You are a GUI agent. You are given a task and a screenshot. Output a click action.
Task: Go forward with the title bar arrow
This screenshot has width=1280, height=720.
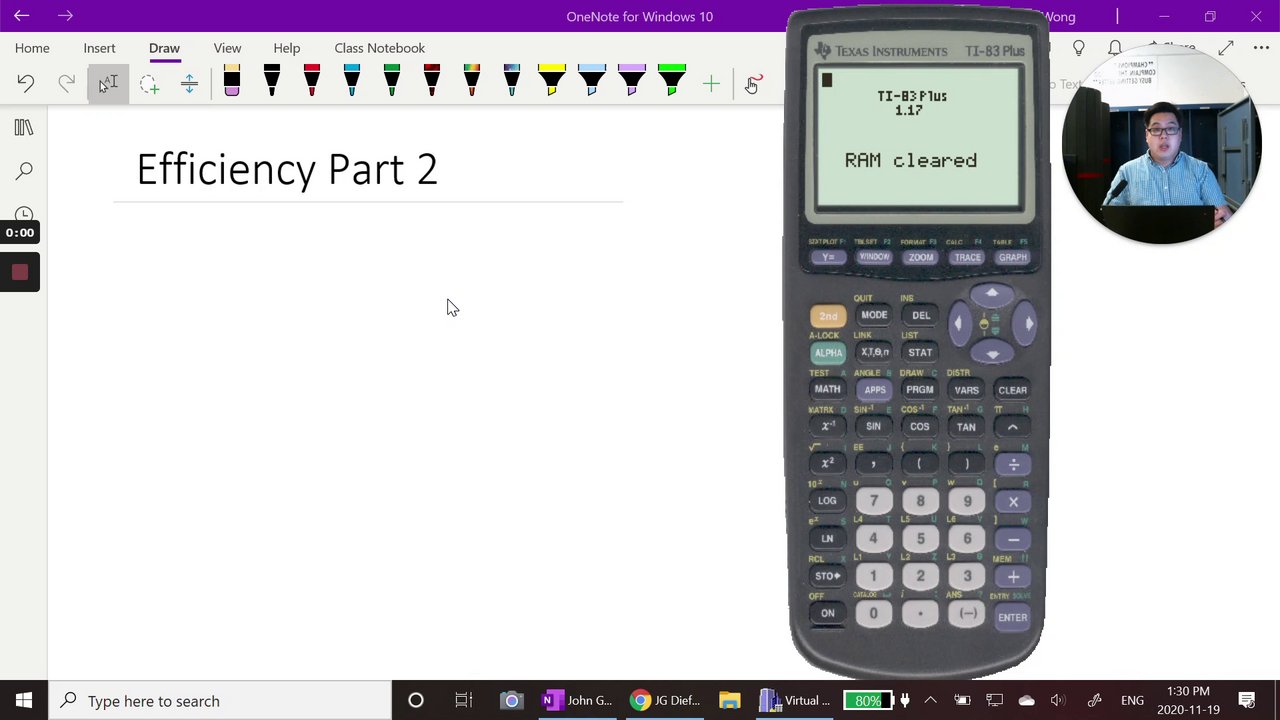point(65,16)
